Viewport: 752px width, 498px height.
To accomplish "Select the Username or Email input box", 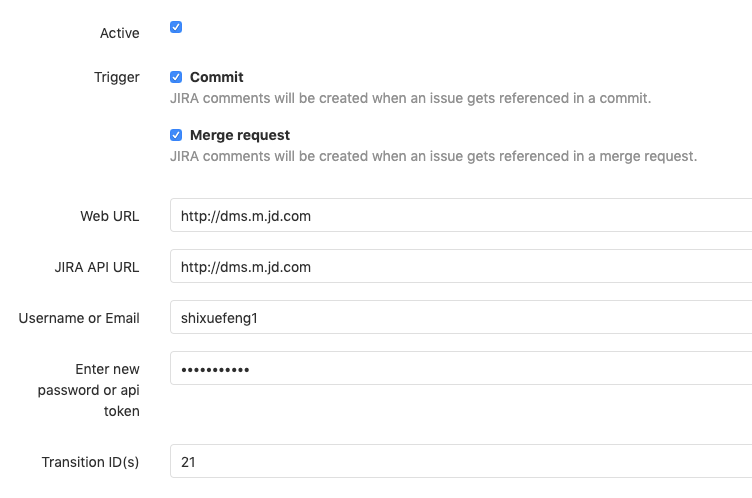I will pos(460,318).
